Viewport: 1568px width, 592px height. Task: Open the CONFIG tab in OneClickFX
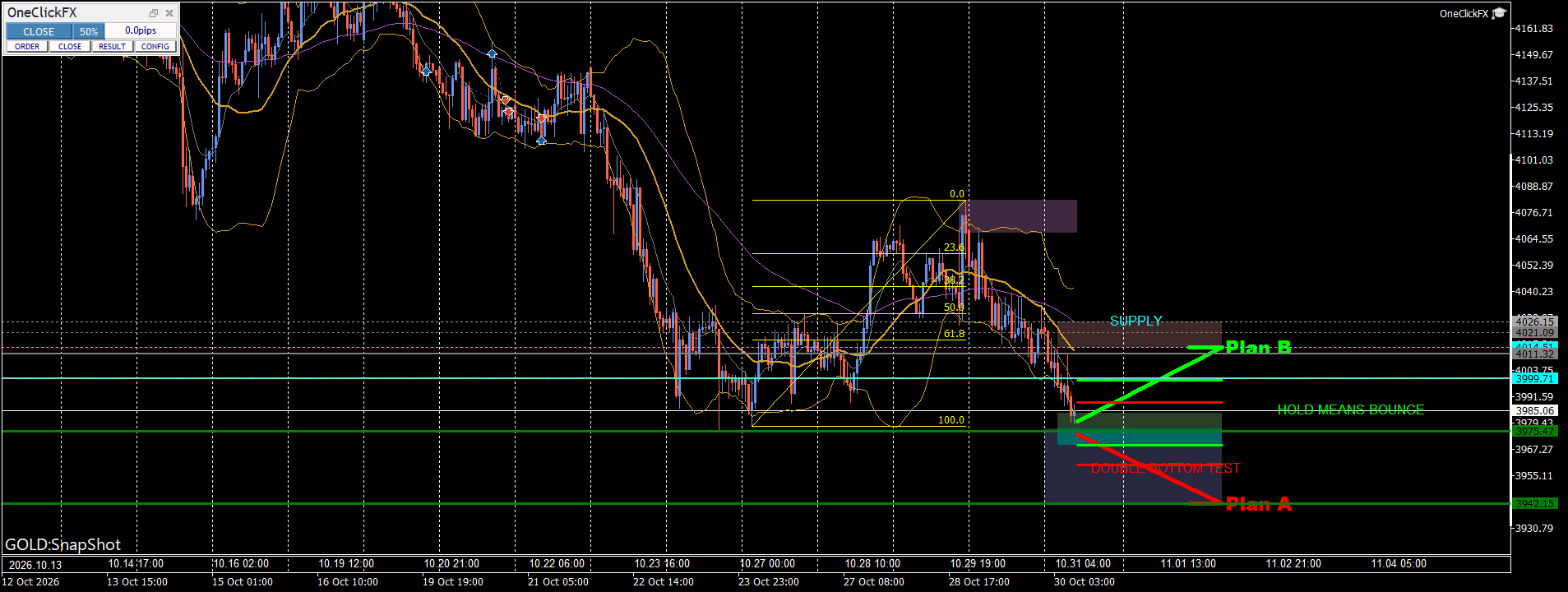pyautogui.click(x=155, y=47)
